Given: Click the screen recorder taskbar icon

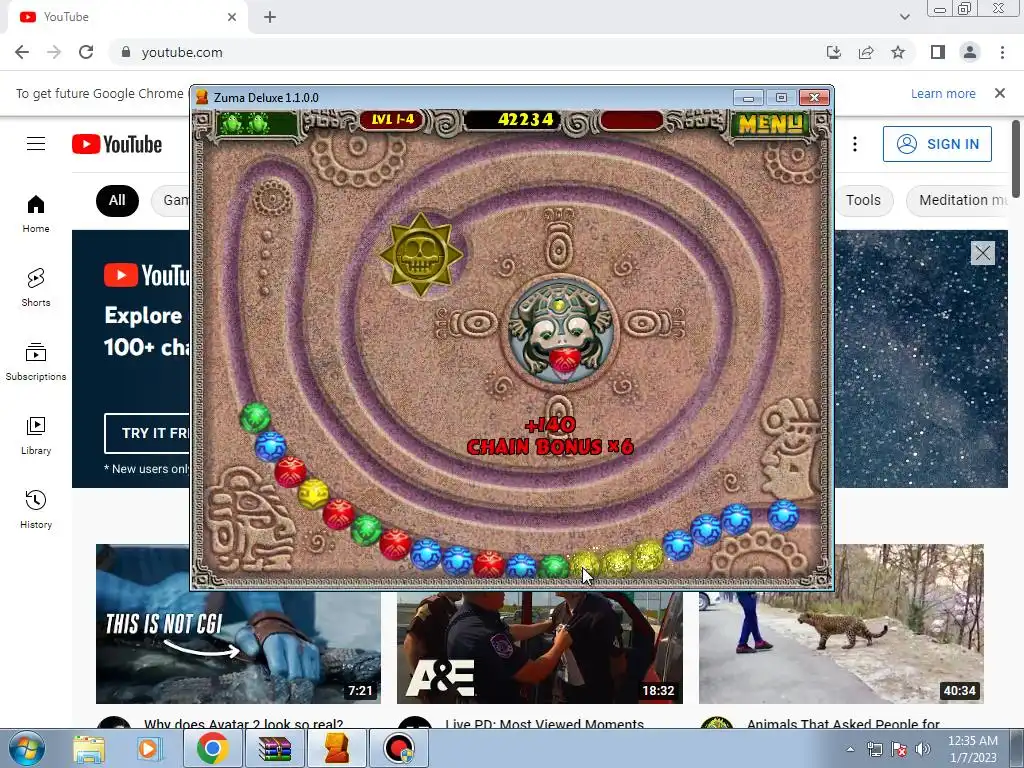Looking at the screenshot, I should [399, 748].
